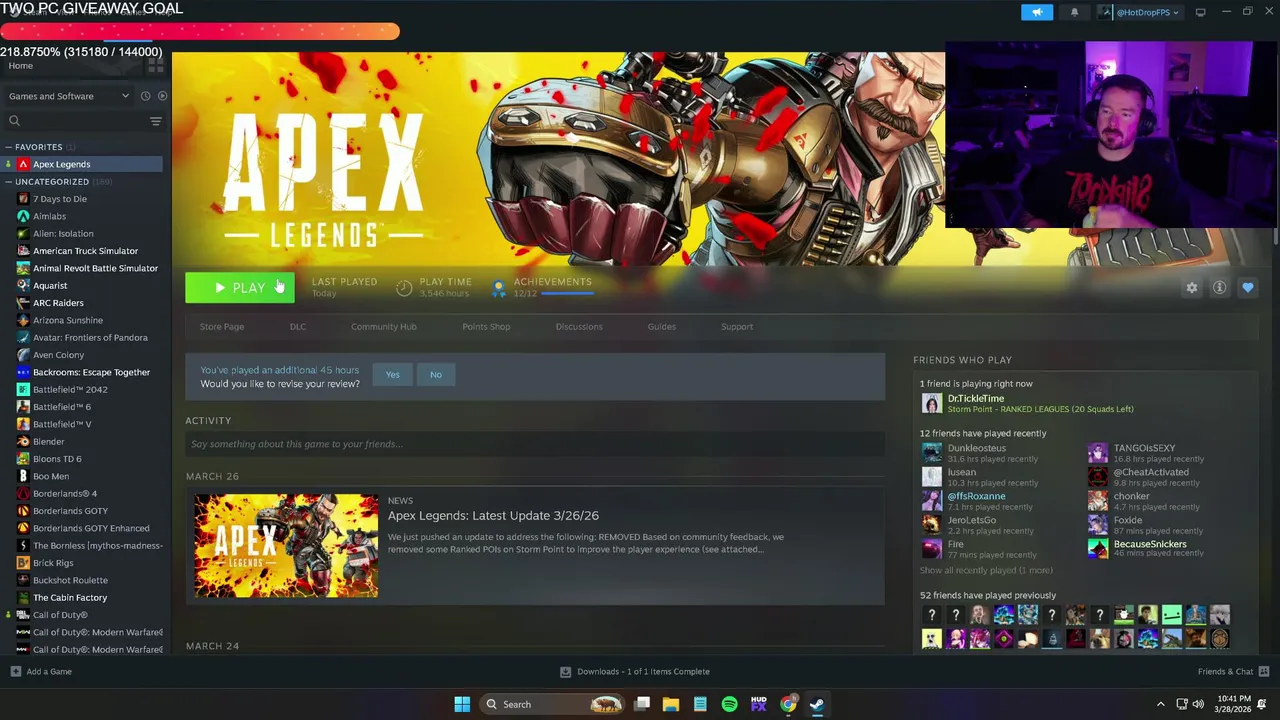The height and width of the screenshot is (720, 1280).
Task: Expand Games and Software filter dropdown
Action: [x=69, y=96]
